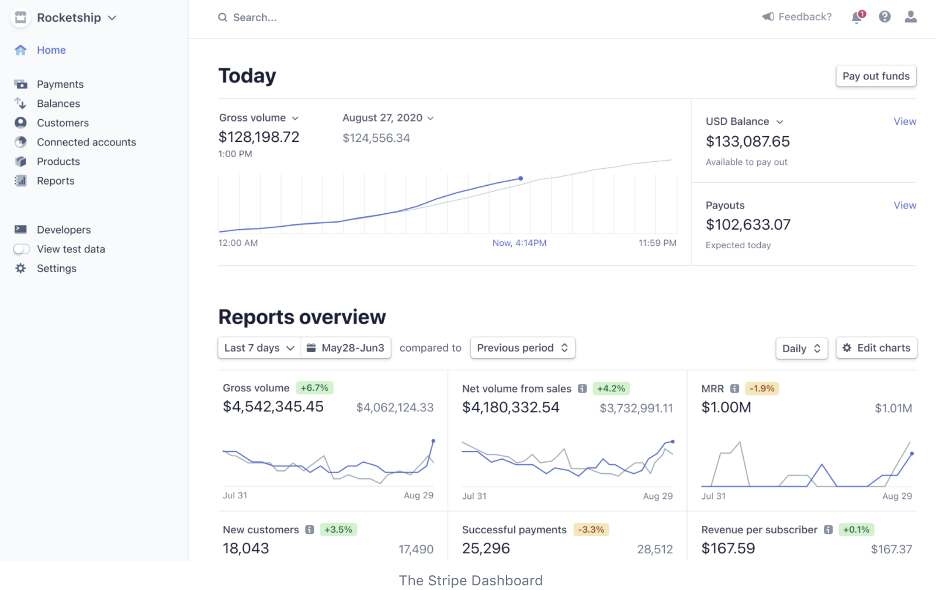
Task: Open the help question mark icon
Action: coord(883,17)
